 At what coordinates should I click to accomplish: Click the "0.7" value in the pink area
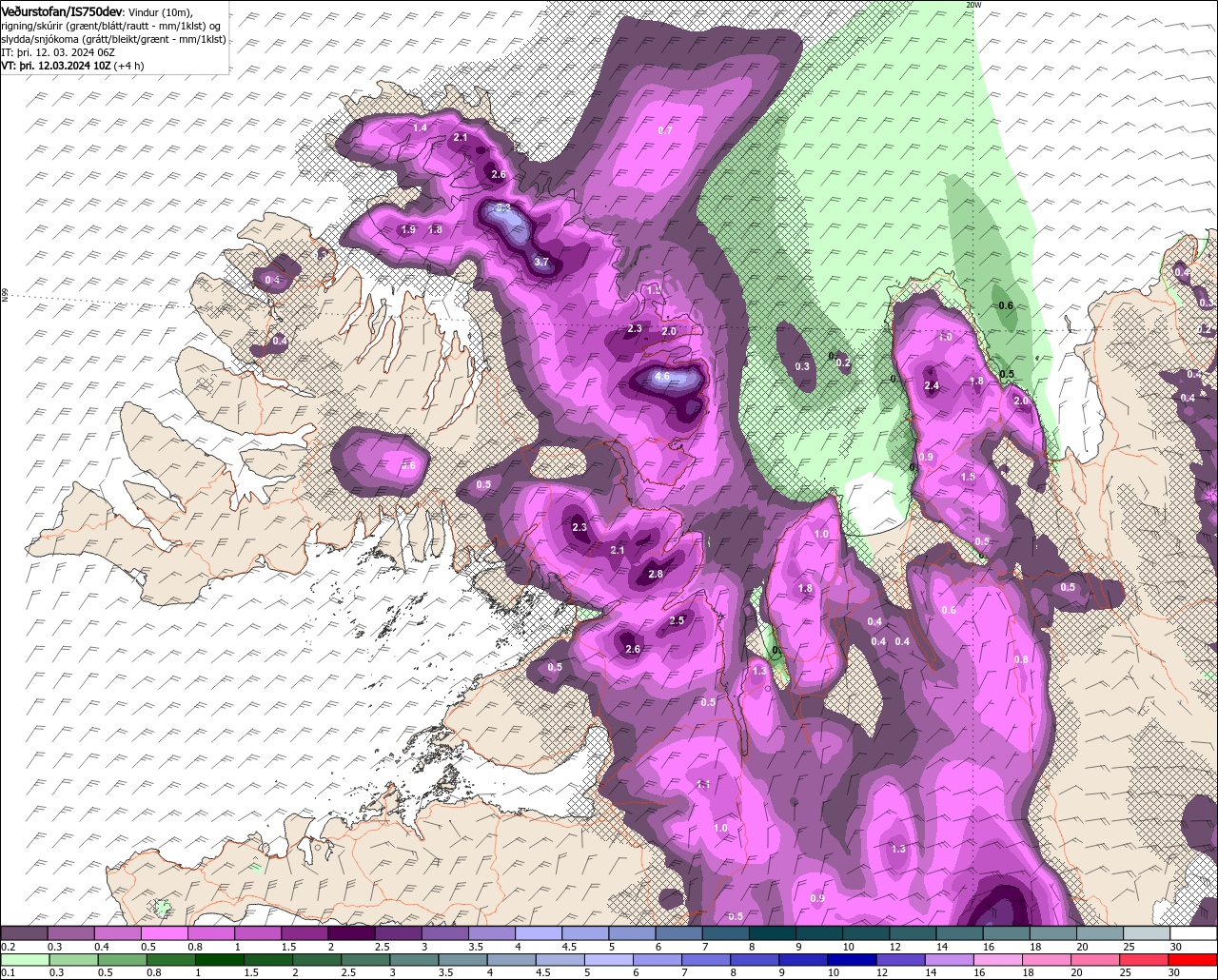665,130
